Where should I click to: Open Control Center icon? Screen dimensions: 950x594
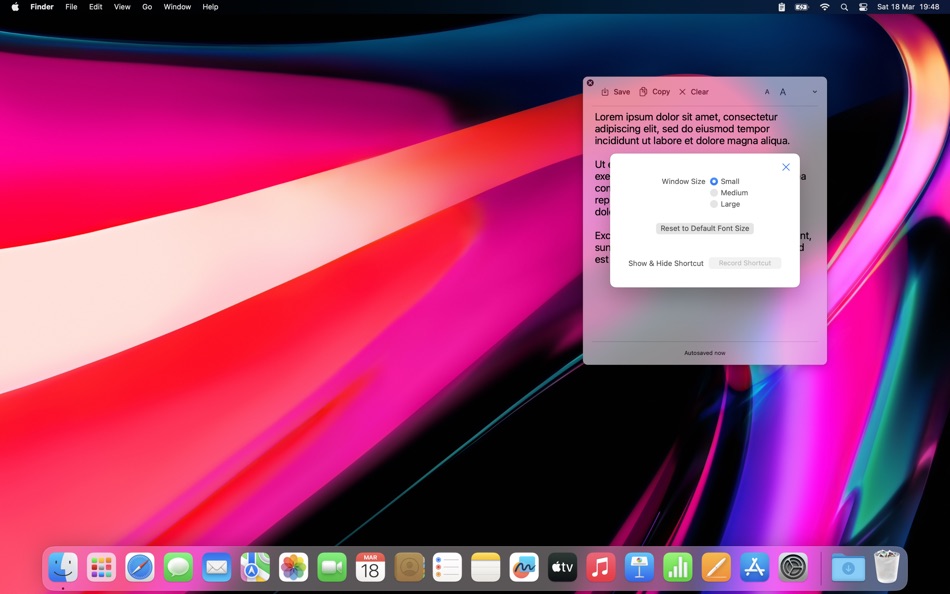pyautogui.click(x=863, y=7)
